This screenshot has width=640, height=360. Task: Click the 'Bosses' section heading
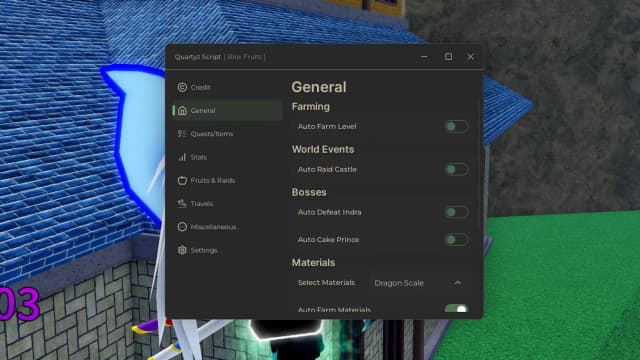[x=309, y=192]
